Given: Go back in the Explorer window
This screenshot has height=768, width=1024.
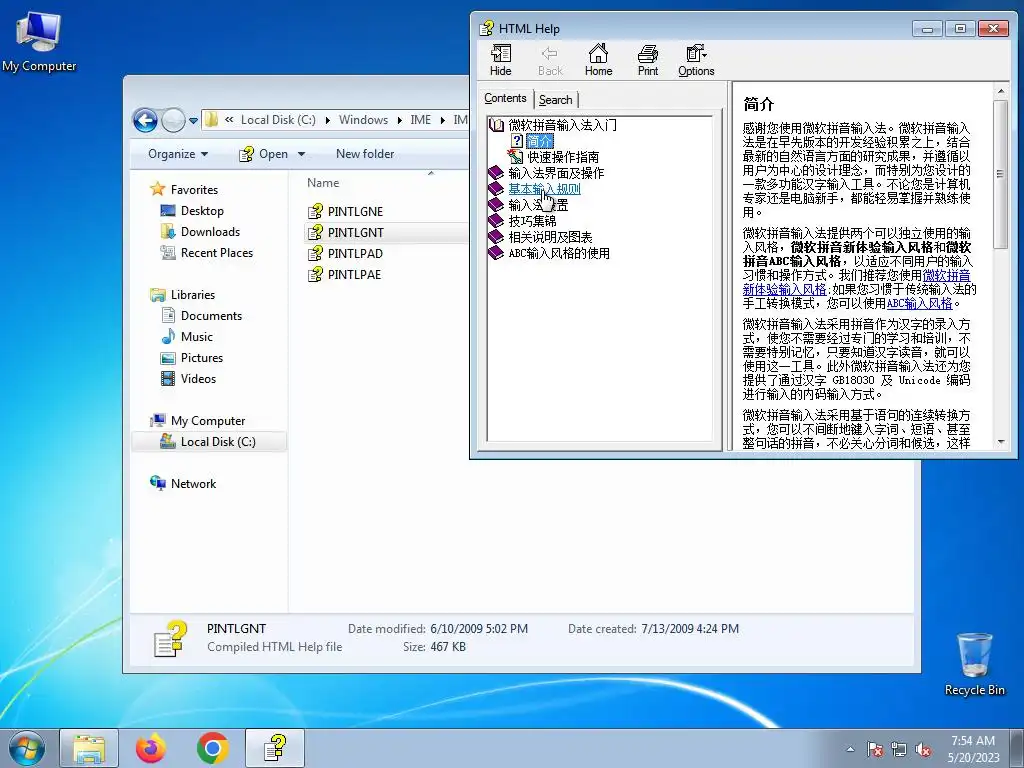Looking at the screenshot, I should 145,120.
